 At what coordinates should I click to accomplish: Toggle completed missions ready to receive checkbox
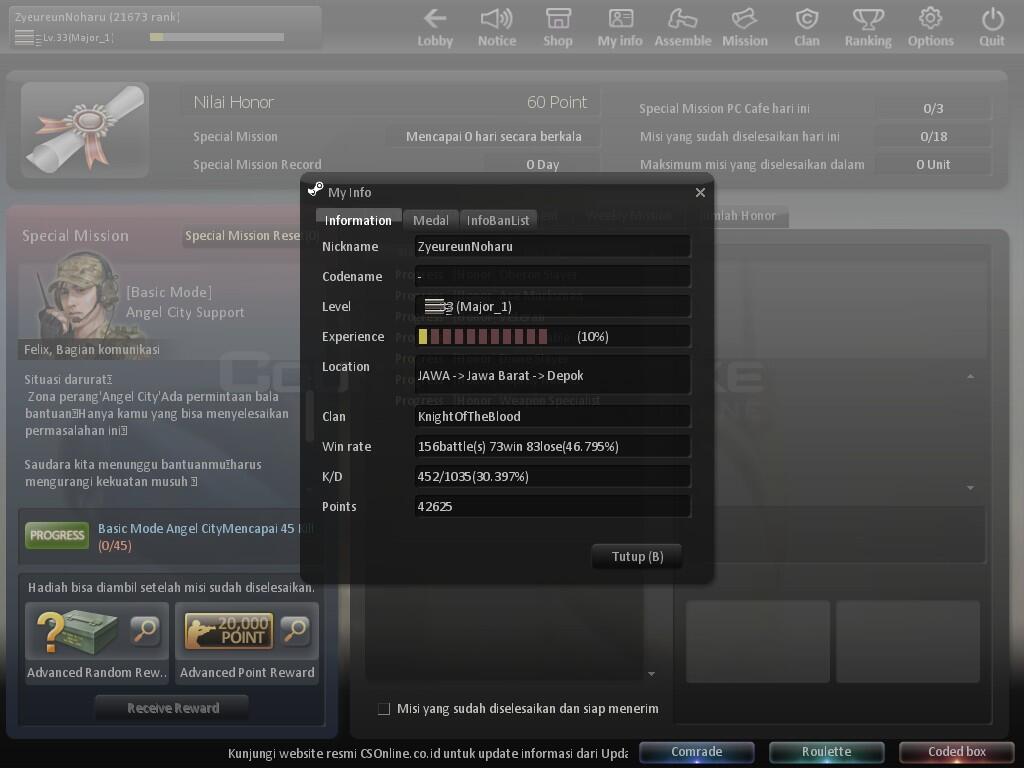point(384,709)
